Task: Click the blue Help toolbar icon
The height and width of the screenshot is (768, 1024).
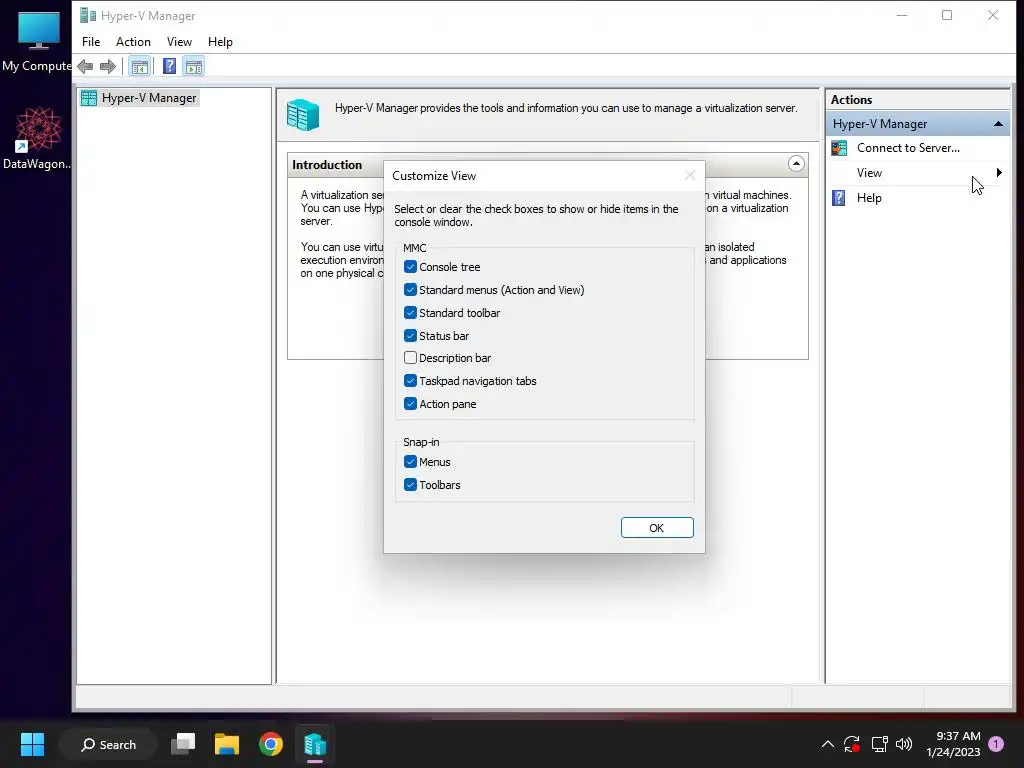Action: [x=169, y=66]
